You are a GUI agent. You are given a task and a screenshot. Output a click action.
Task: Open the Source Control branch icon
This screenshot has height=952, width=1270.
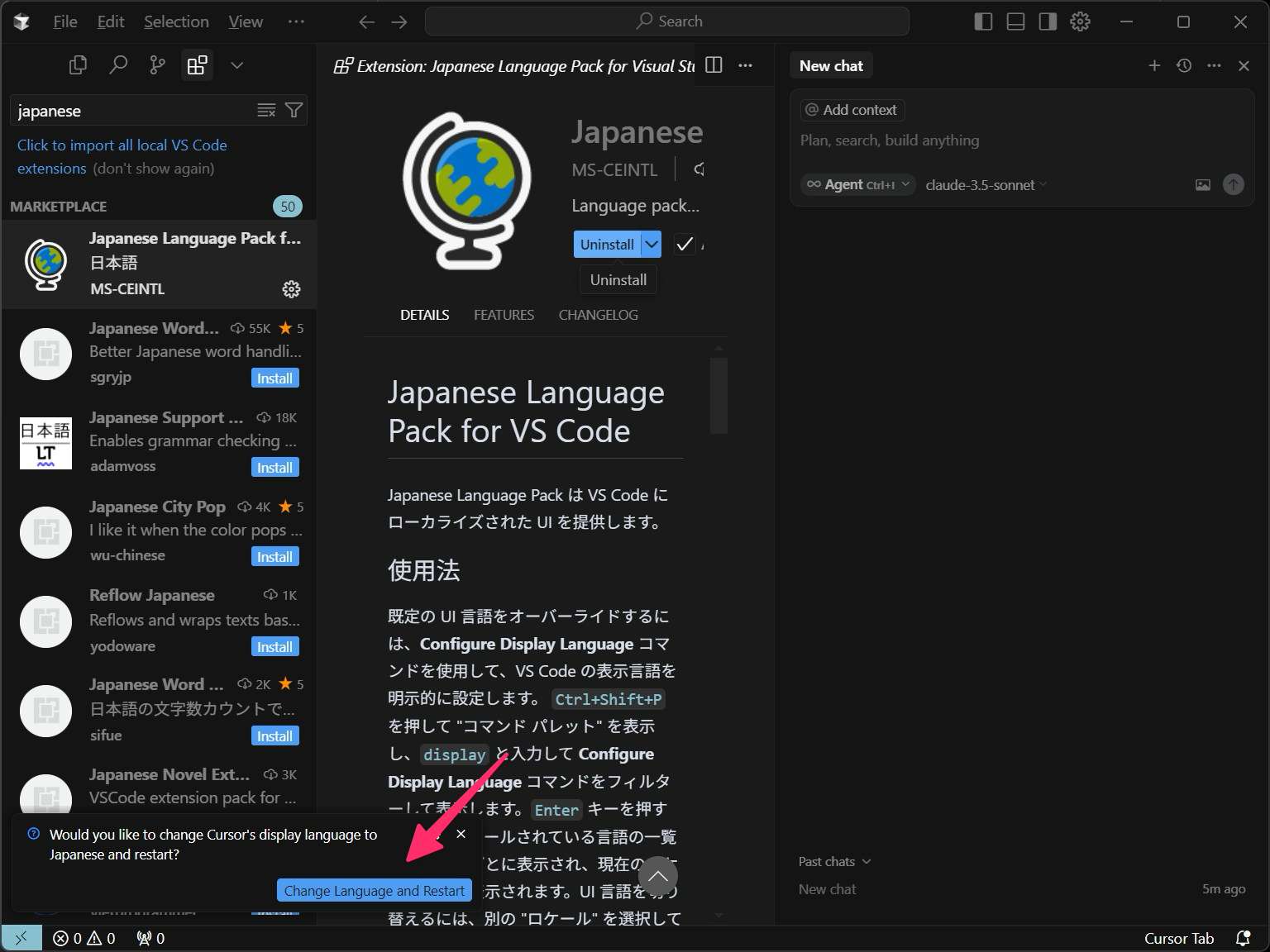coord(157,65)
